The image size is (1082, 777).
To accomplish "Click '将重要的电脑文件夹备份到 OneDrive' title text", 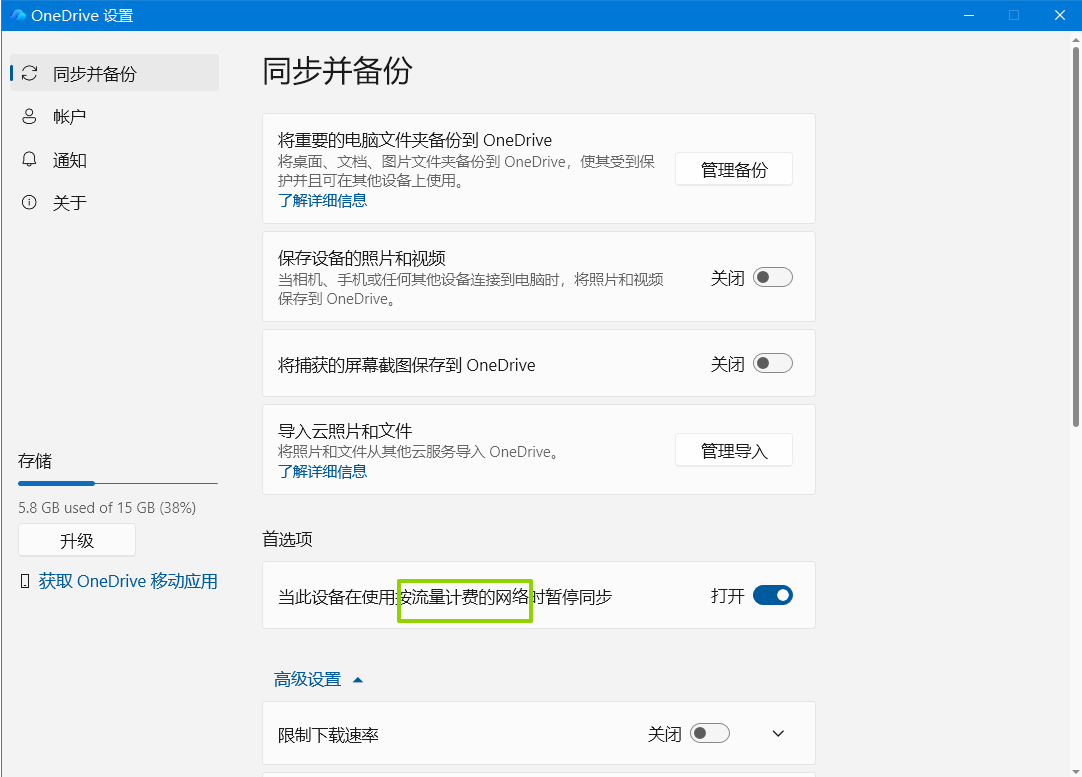I will 415,140.
